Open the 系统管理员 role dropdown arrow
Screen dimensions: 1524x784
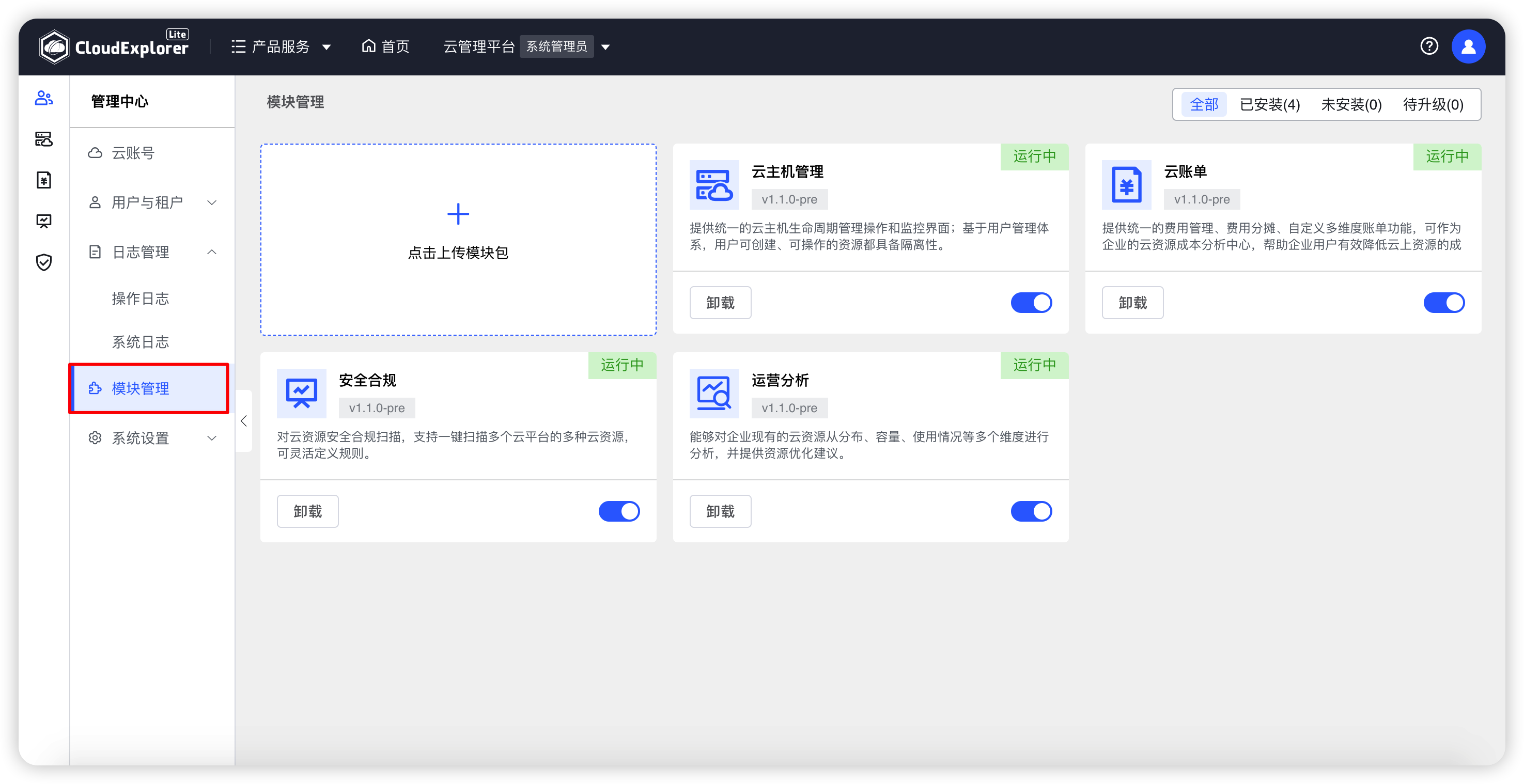pyautogui.click(x=605, y=48)
